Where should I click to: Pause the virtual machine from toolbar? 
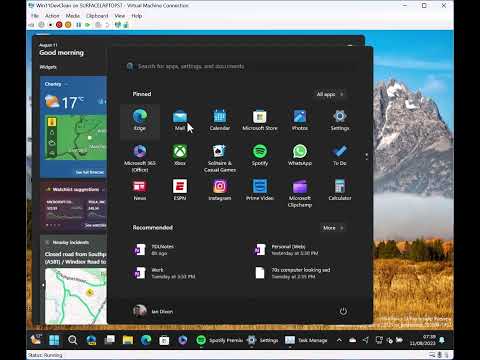click(x=79, y=25)
